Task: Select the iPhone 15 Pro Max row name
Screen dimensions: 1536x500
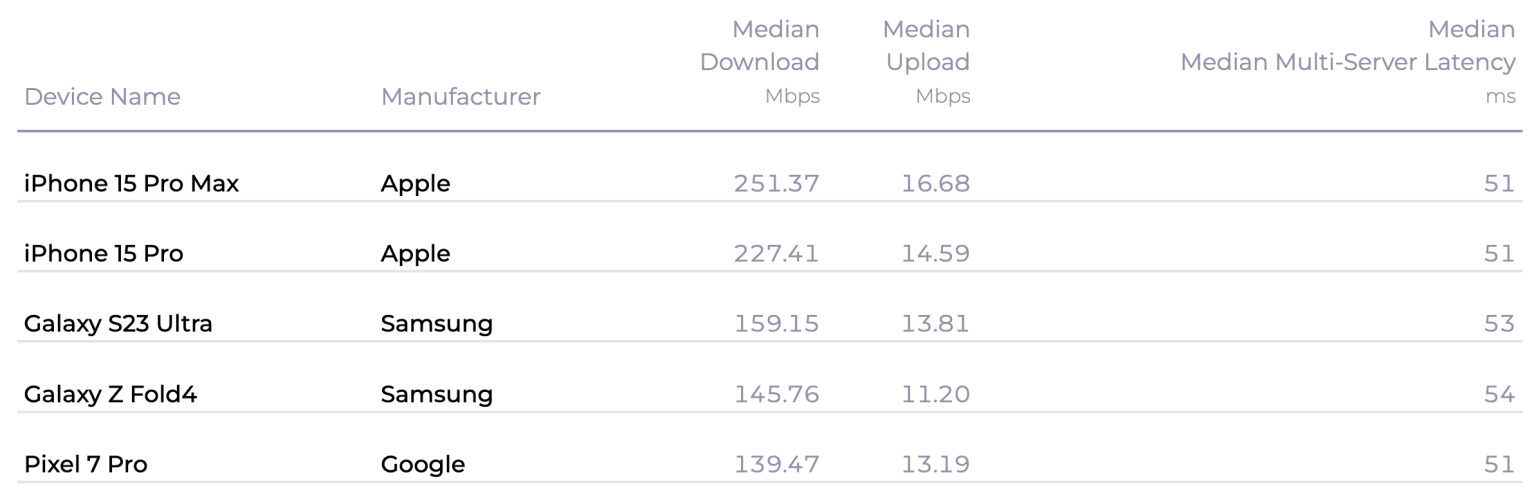Action: (x=131, y=184)
